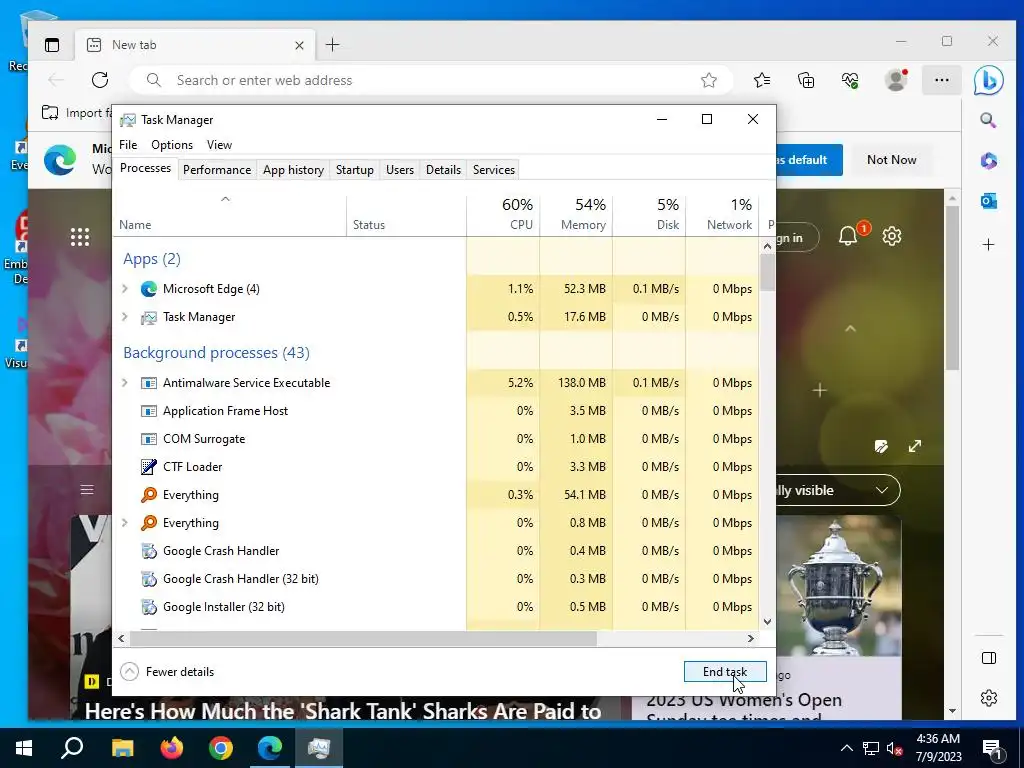Open the View menu in Task Manager

(x=219, y=145)
